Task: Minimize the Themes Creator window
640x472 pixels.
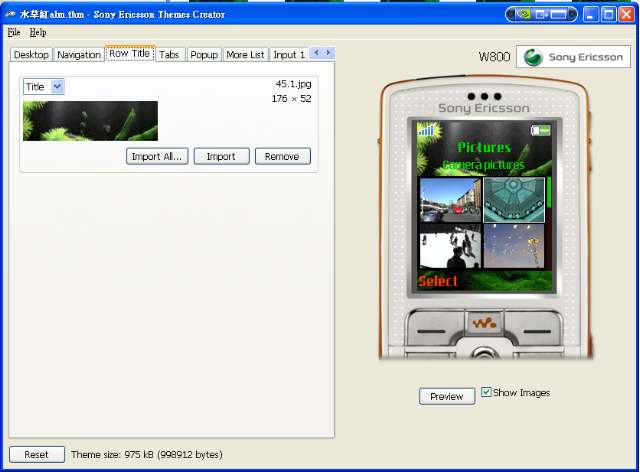Action: [591, 15]
